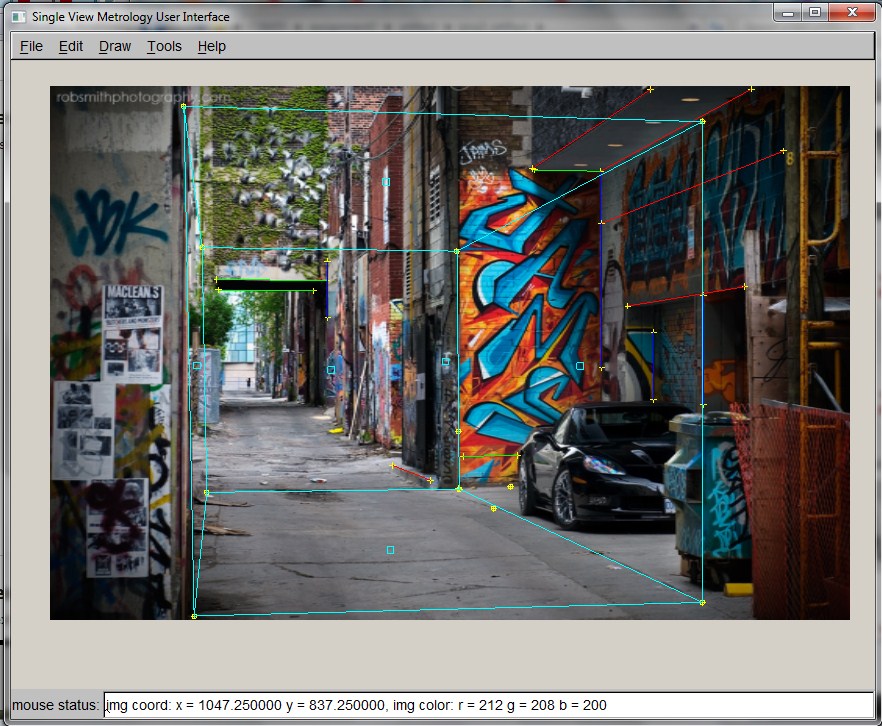Open the Edit menu
Viewport: 882px width, 726px height.
tap(71, 47)
